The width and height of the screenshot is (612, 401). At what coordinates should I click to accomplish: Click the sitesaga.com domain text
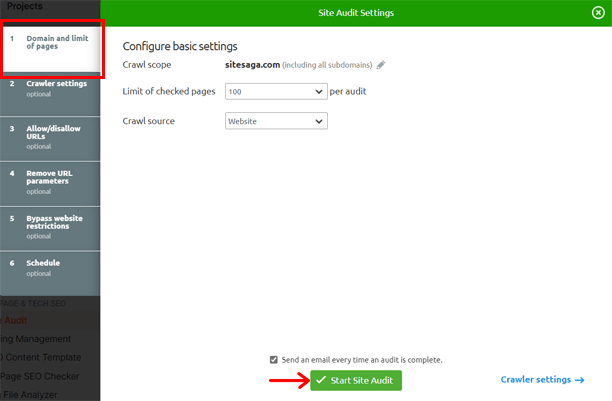252,65
